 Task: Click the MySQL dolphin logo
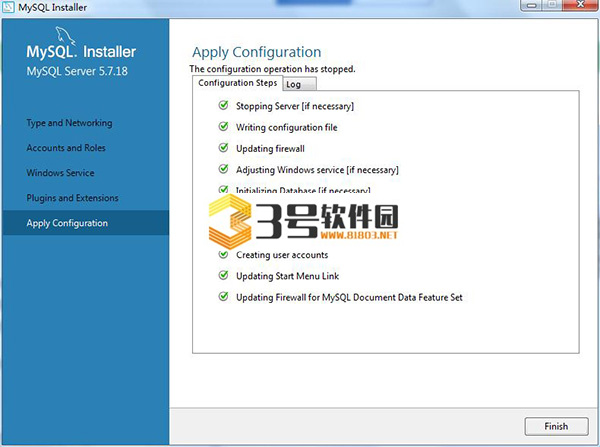tap(65, 36)
